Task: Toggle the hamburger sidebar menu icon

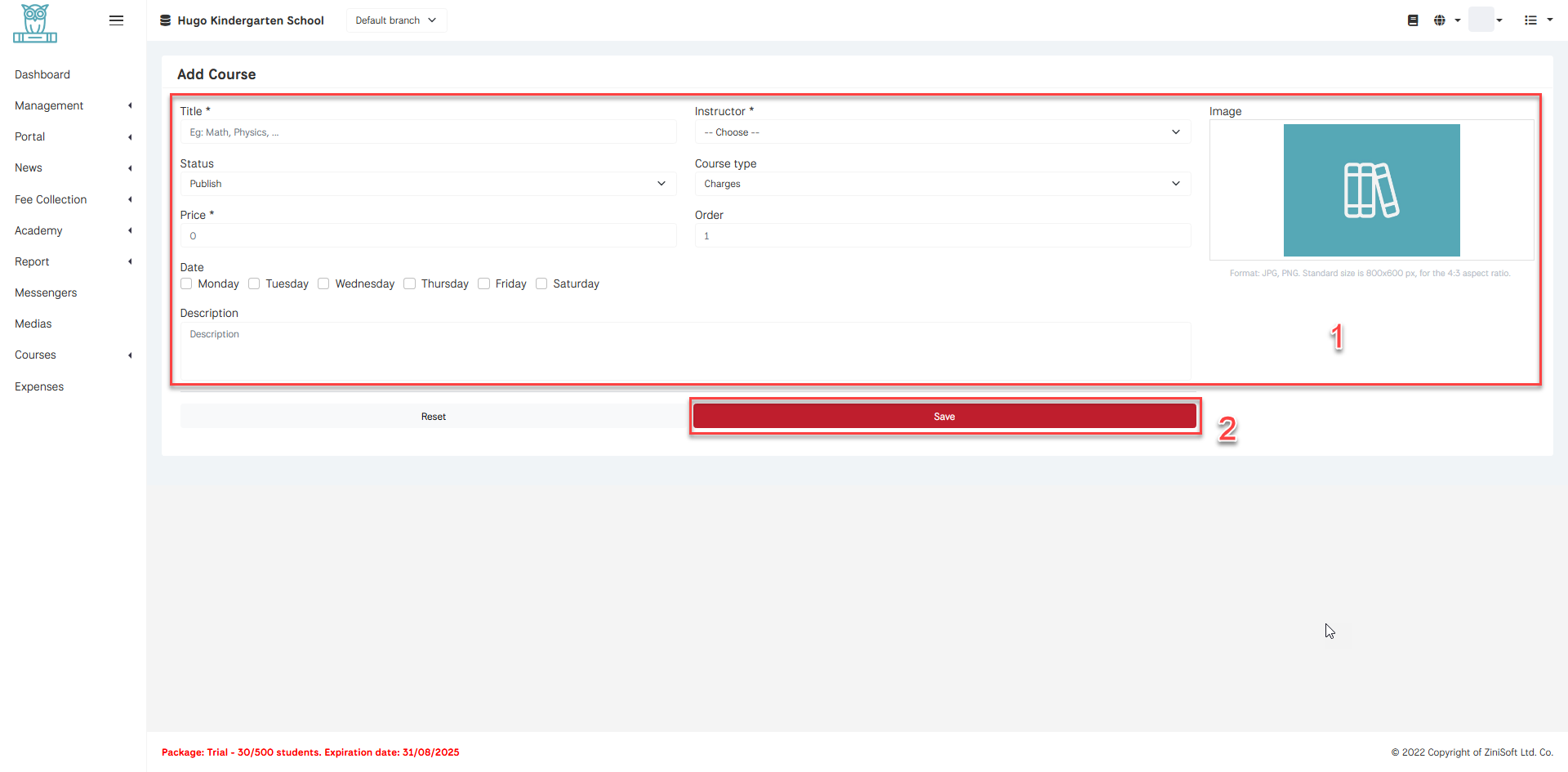Action: (x=116, y=20)
